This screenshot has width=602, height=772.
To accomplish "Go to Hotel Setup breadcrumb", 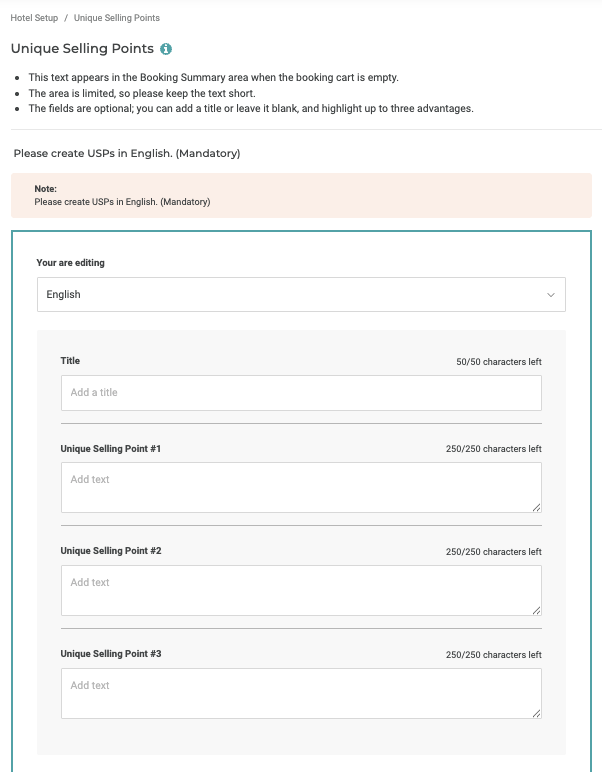I will pos(34,18).
